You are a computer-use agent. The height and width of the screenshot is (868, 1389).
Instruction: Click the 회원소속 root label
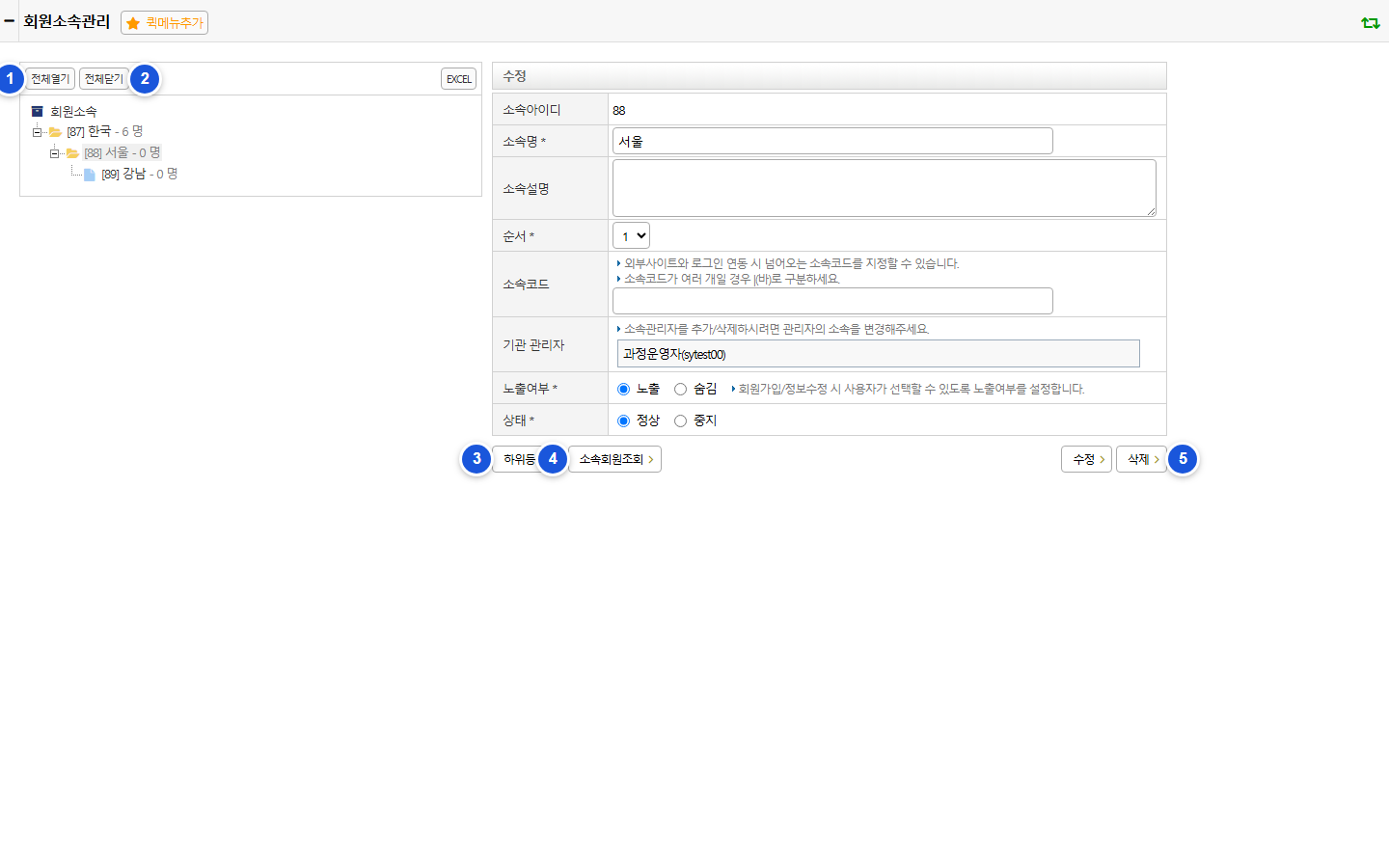click(73, 112)
